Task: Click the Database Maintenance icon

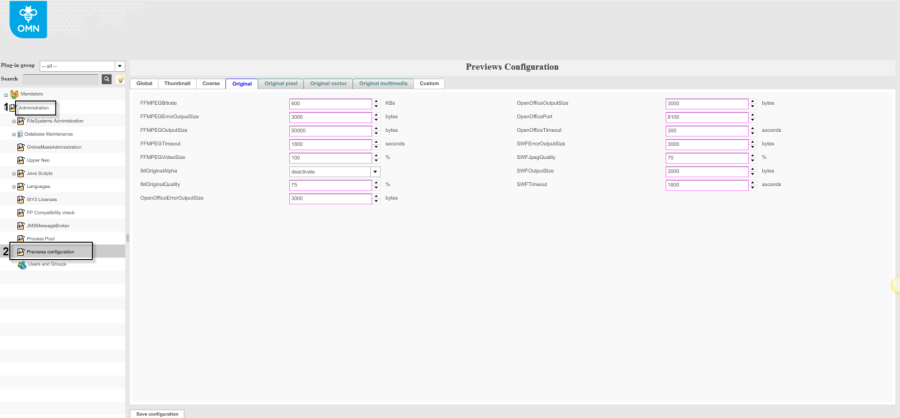Action: tap(20, 134)
